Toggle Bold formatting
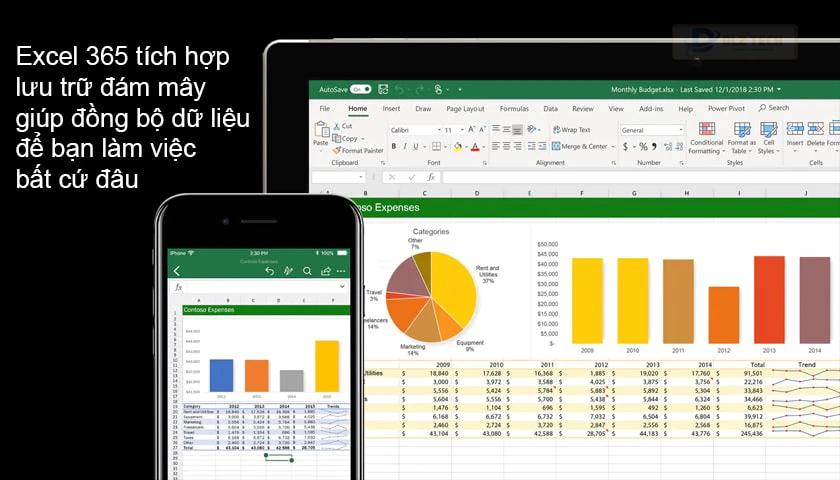The width and height of the screenshot is (840, 480). coord(394,146)
